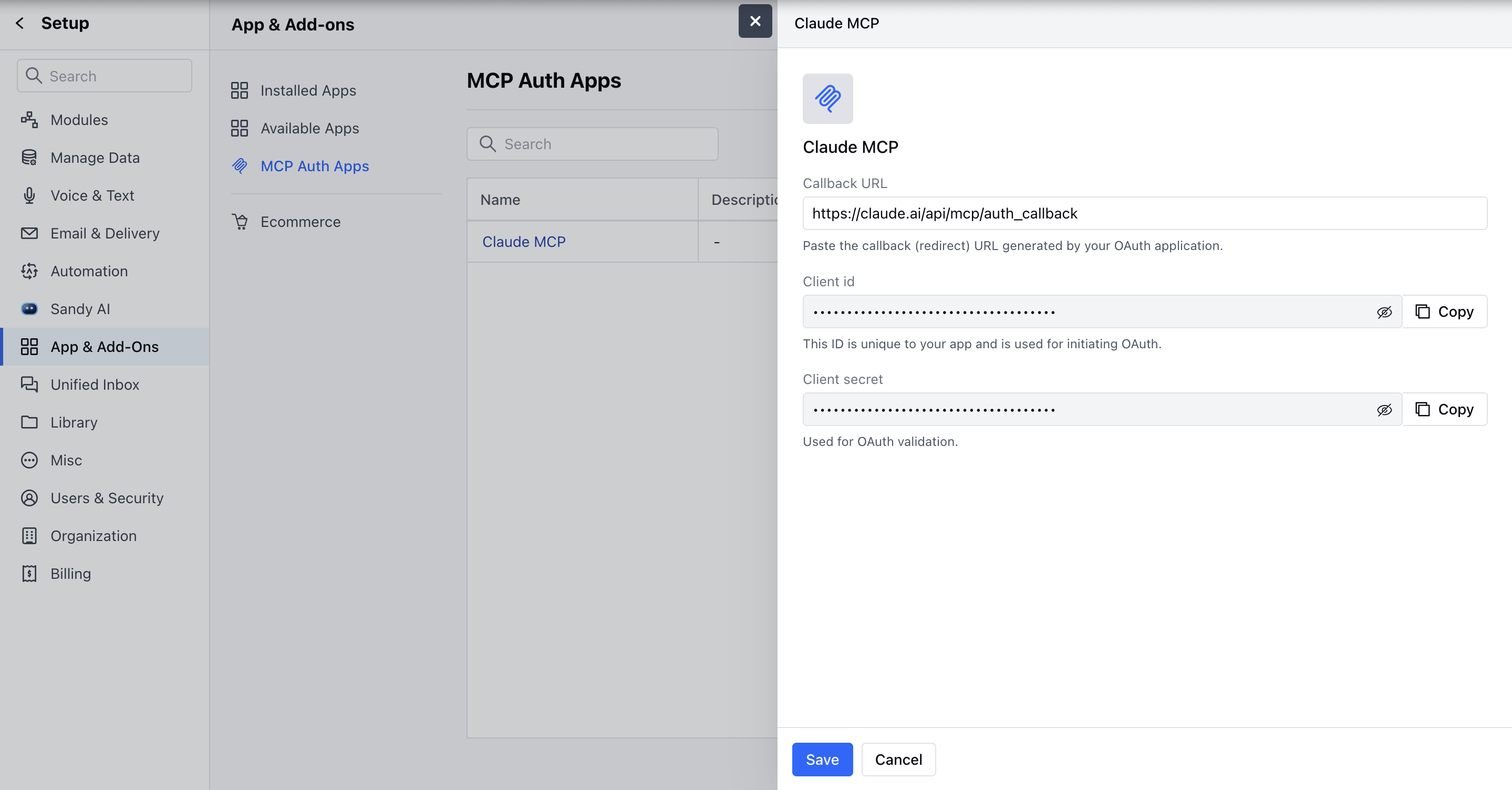Click the Email & Delivery envelope icon
The image size is (1512, 790).
pyautogui.click(x=29, y=233)
